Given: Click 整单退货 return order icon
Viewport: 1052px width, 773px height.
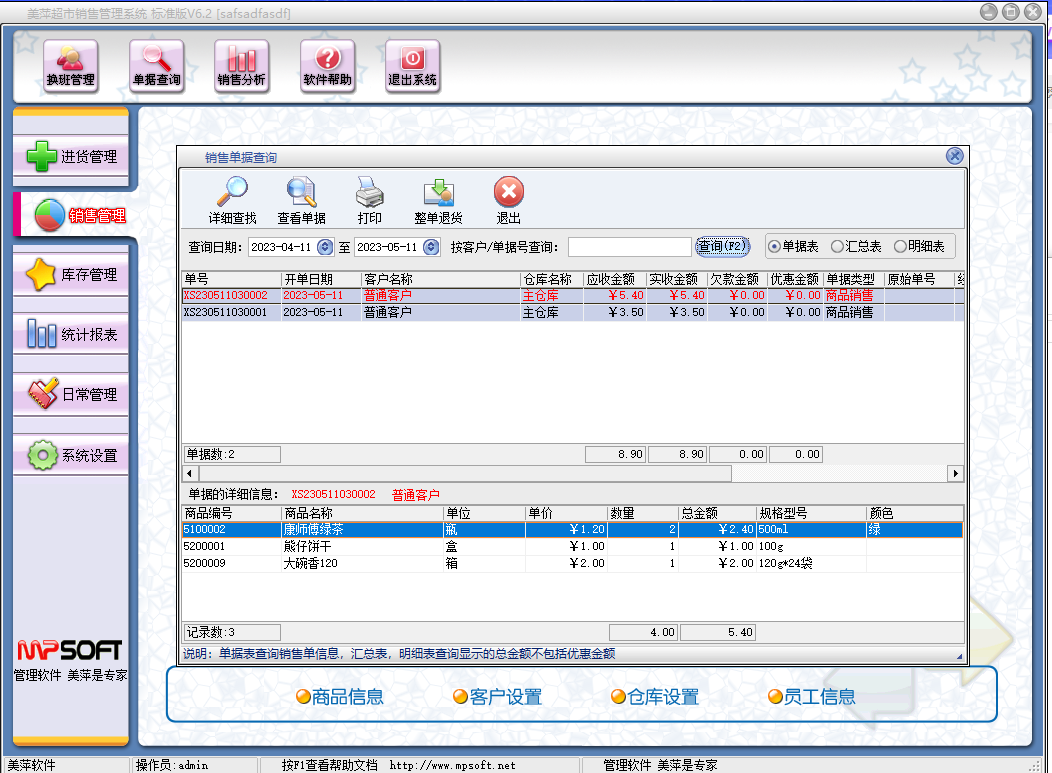Looking at the screenshot, I should pyautogui.click(x=438, y=200).
